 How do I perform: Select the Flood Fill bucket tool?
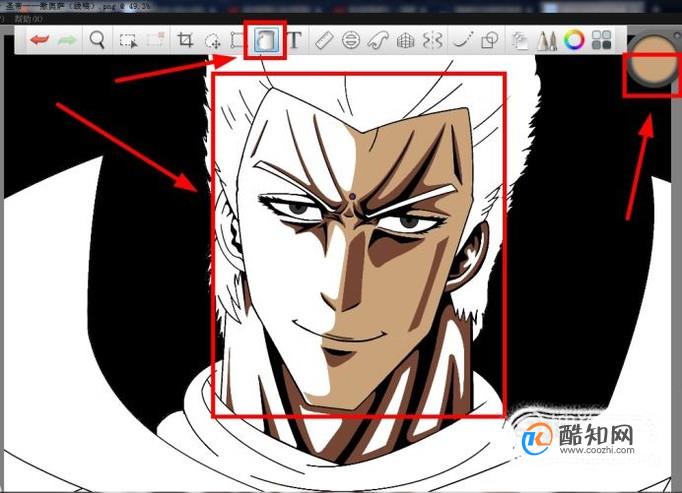point(265,40)
